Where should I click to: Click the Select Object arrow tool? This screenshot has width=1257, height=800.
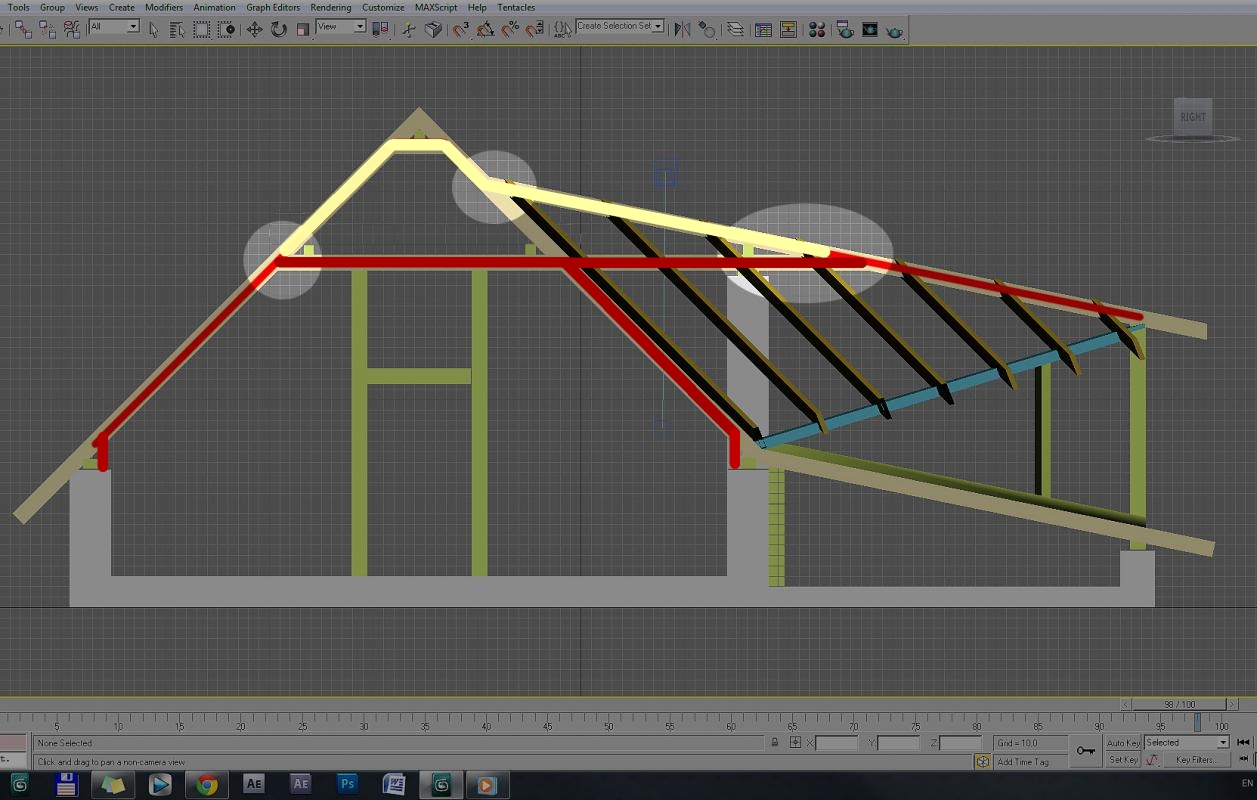coord(154,29)
